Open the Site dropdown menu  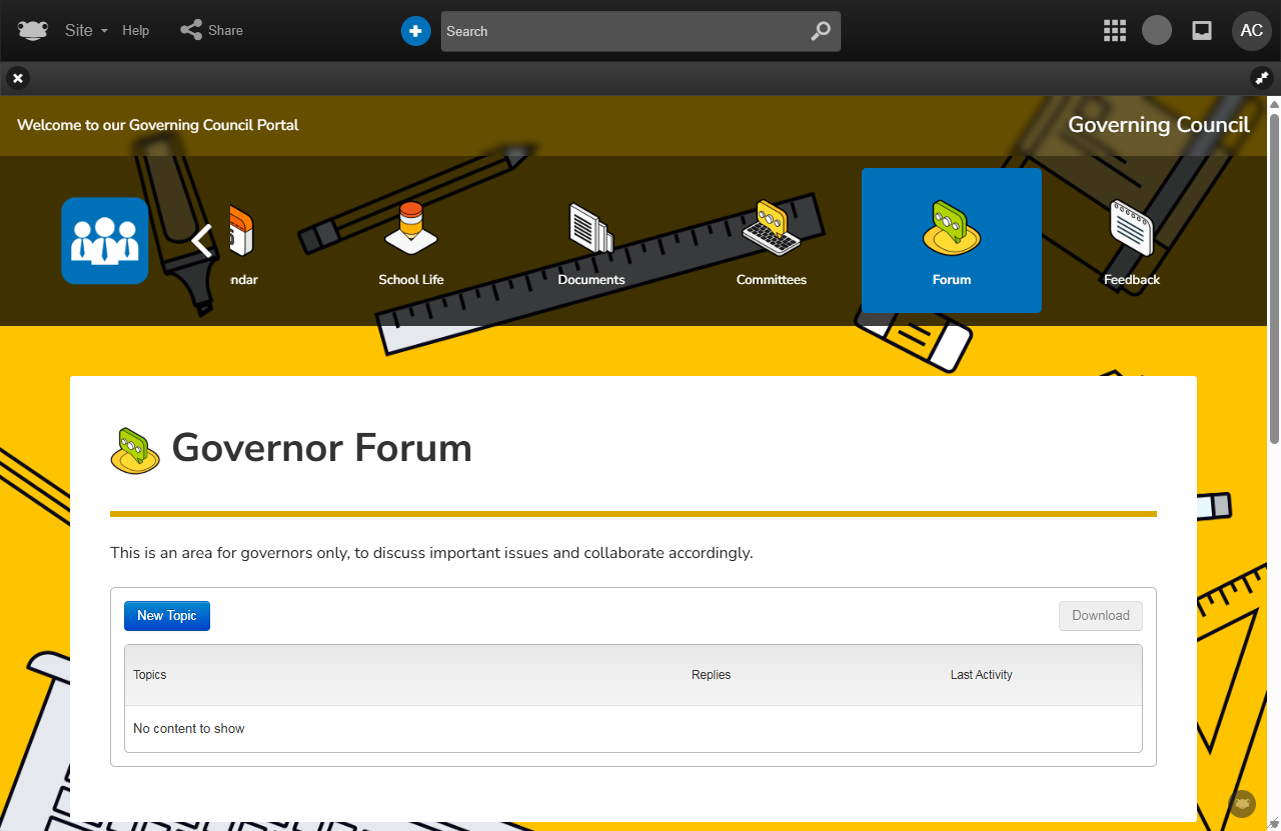86,30
